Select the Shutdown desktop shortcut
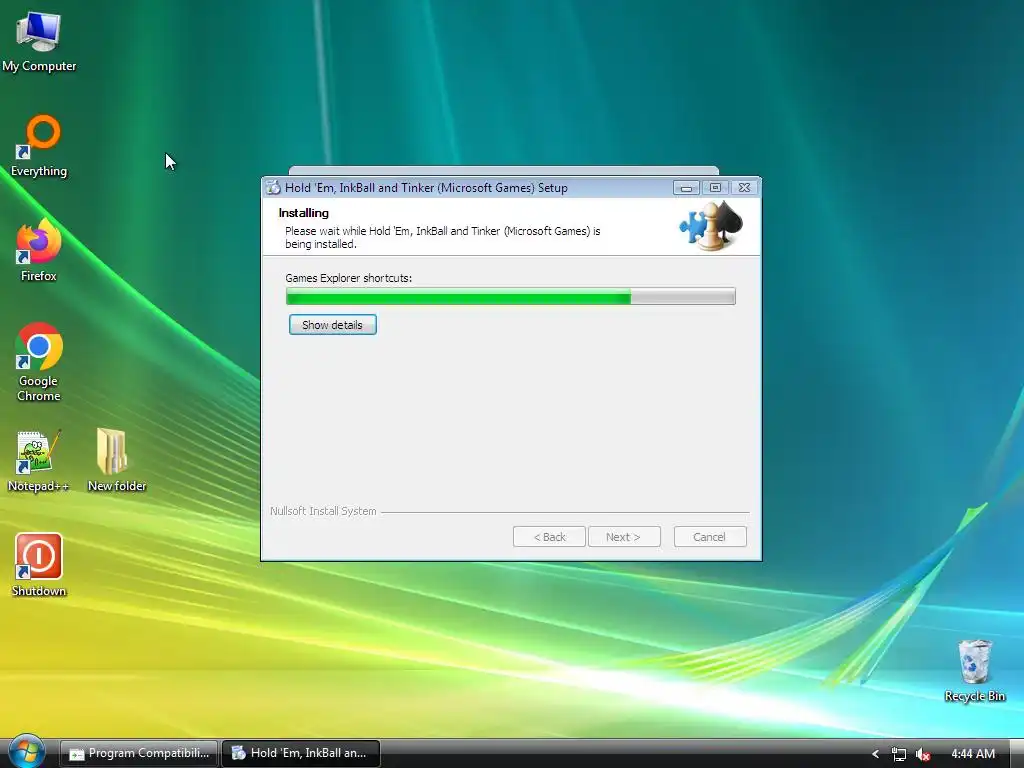 click(39, 565)
